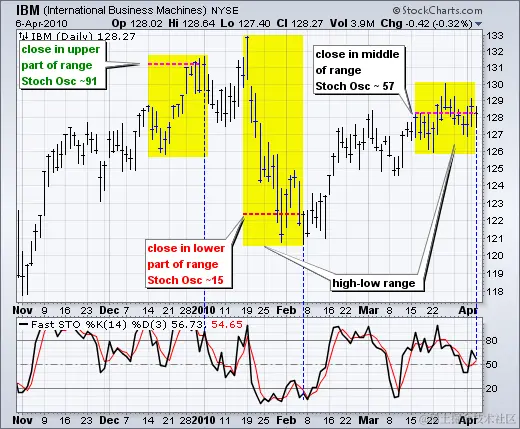Click the 128 price axis label

coord(494,118)
